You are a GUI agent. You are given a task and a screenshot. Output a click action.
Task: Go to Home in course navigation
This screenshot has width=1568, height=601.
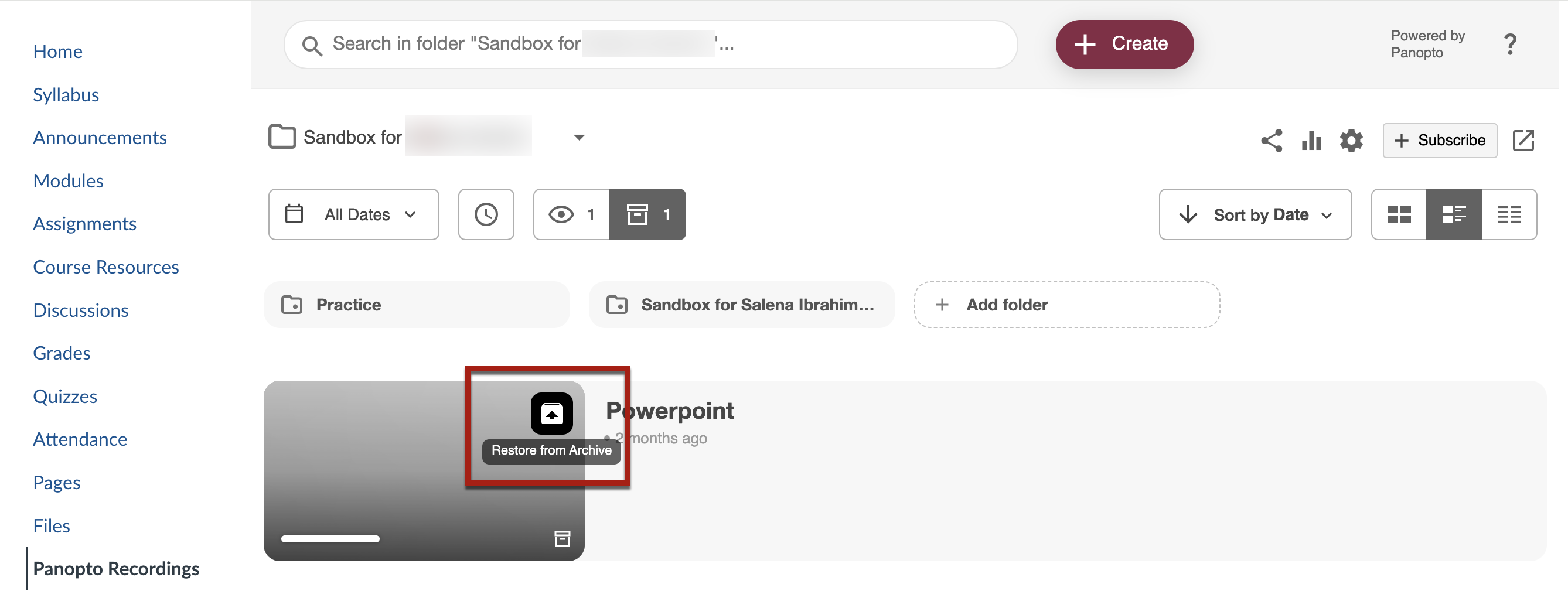click(x=58, y=51)
